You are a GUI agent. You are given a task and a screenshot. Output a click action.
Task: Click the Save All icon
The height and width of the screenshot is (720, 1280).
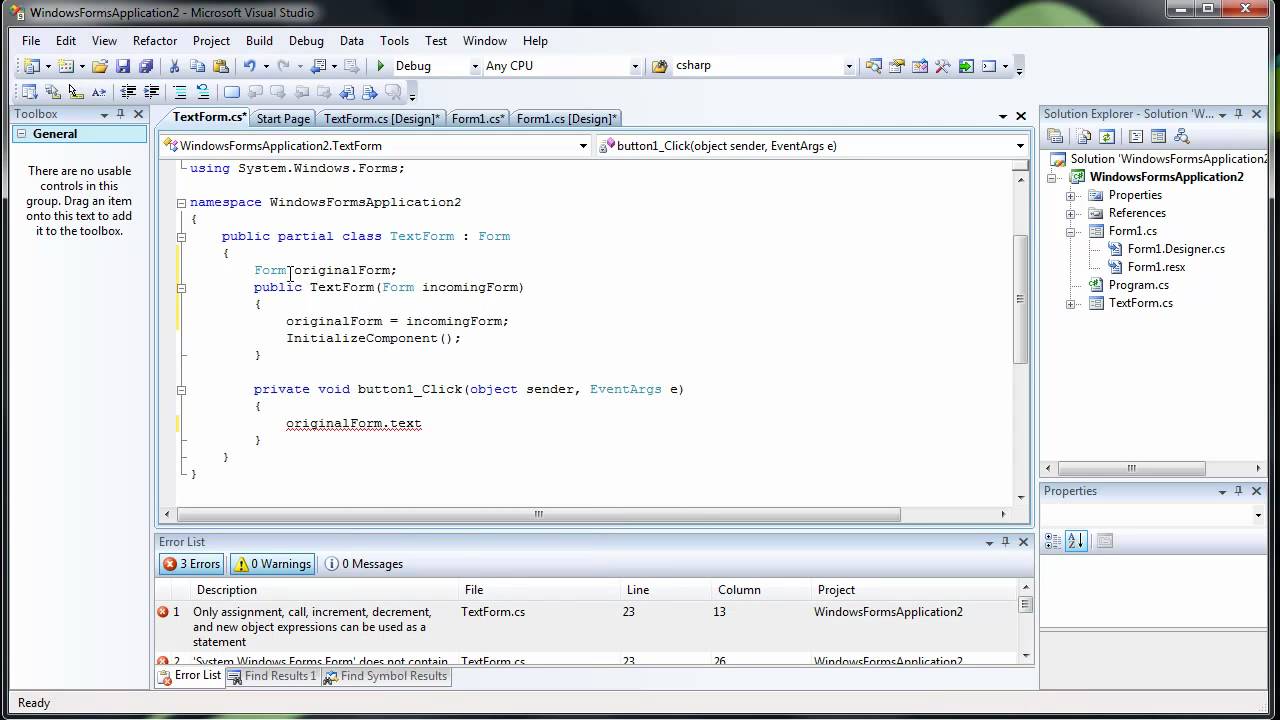click(146, 66)
